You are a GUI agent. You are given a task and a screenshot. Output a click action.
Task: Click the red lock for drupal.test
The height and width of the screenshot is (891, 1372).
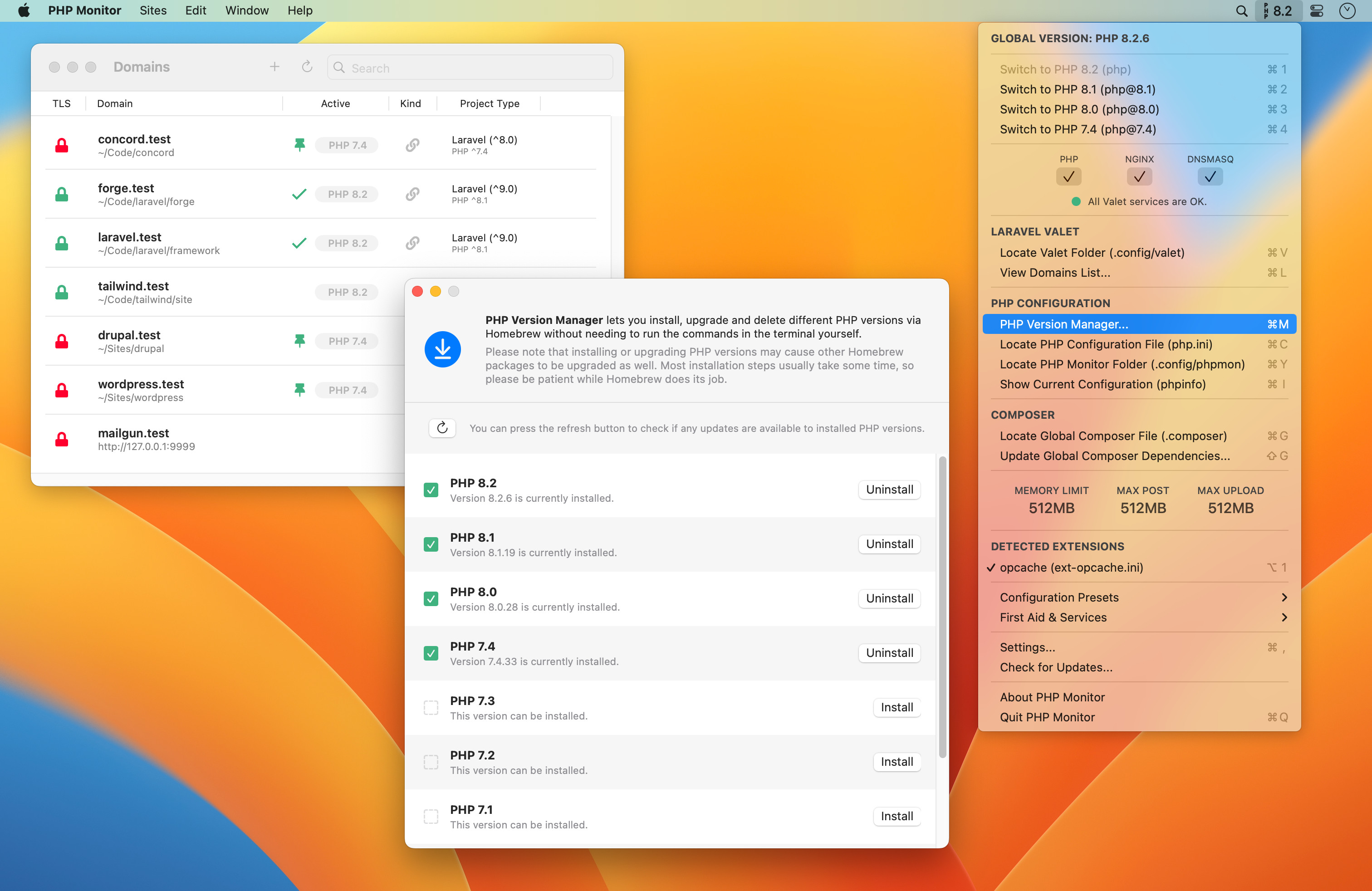pos(62,341)
